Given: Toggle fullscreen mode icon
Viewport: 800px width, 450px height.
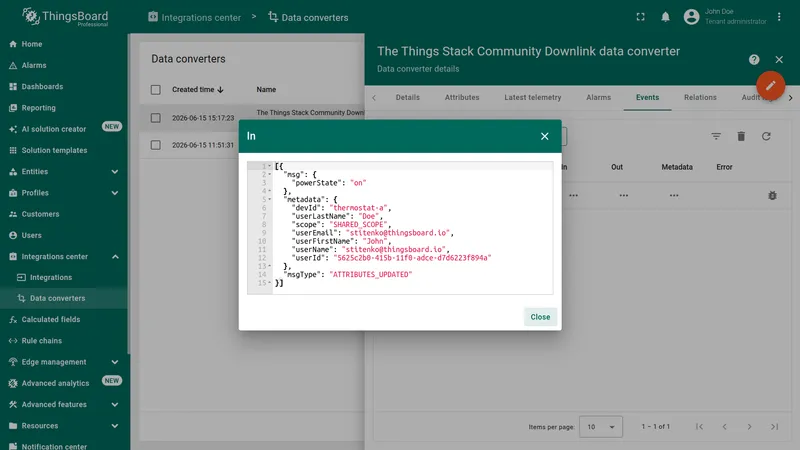Looking at the screenshot, I should tap(640, 17).
